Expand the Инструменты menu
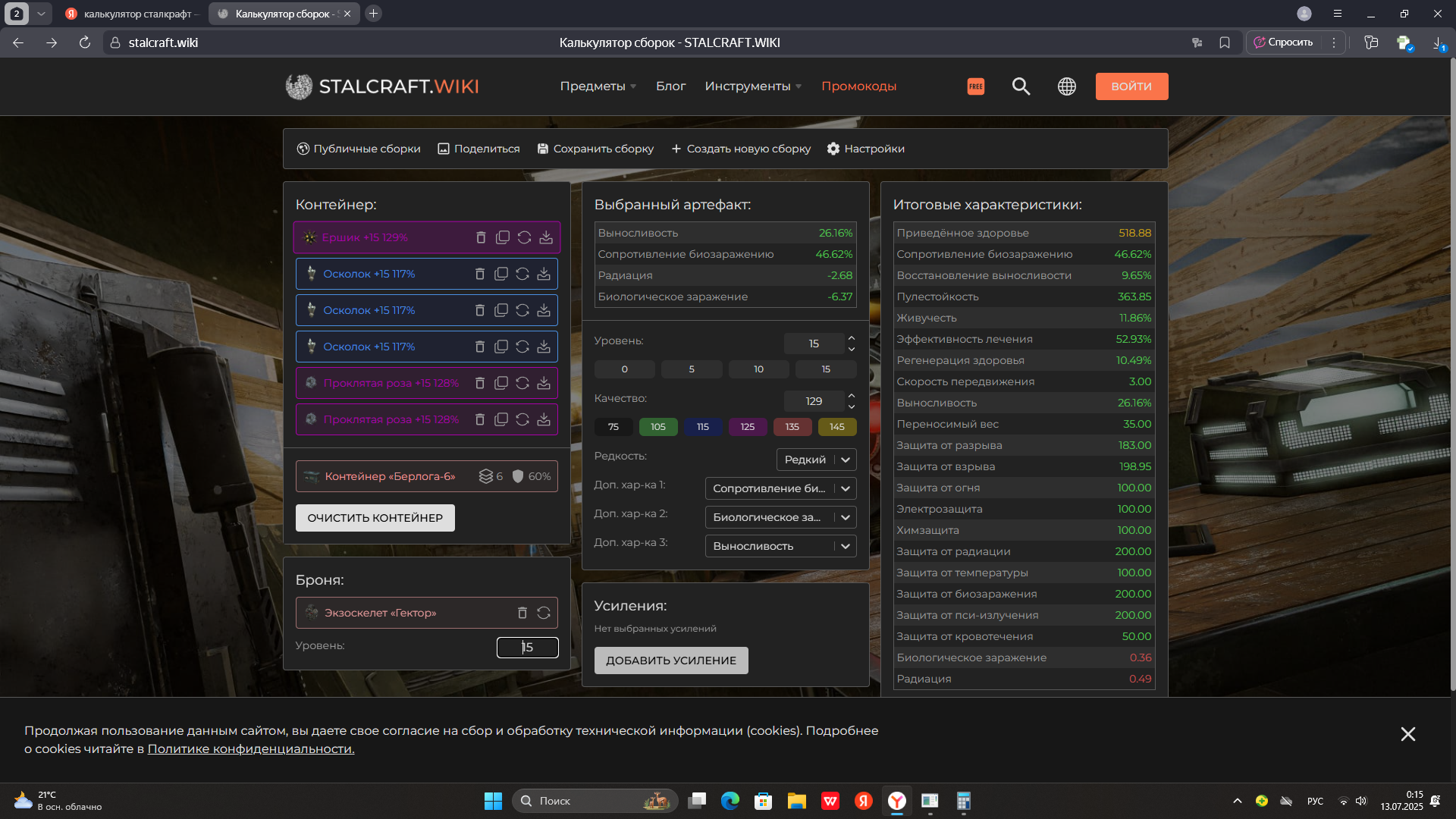The image size is (1456, 819). (x=753, y=86)
